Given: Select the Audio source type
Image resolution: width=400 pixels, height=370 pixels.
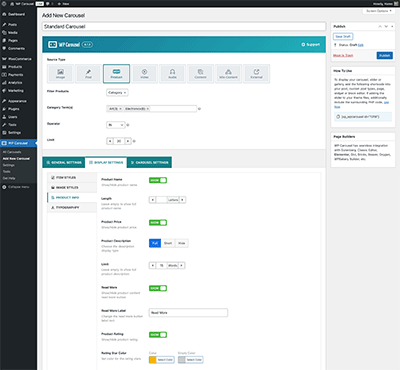Looking at the screenshot, I should pos(172,73).
